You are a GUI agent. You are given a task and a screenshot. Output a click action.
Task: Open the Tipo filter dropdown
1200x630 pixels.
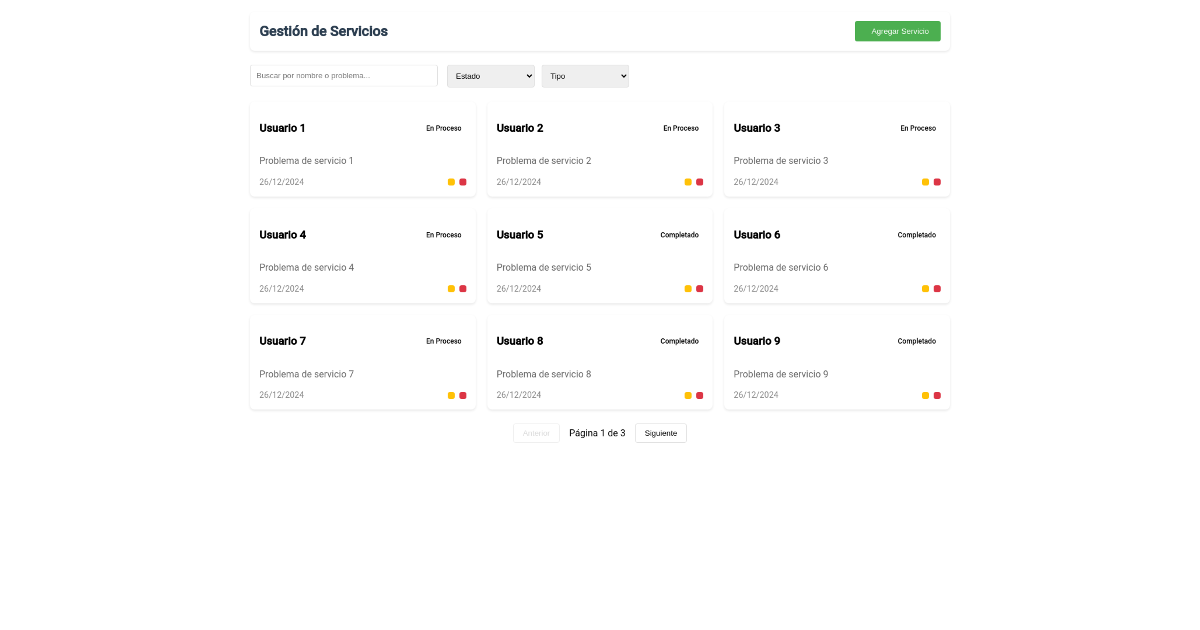pyautogui.click(x=585, y=76)
